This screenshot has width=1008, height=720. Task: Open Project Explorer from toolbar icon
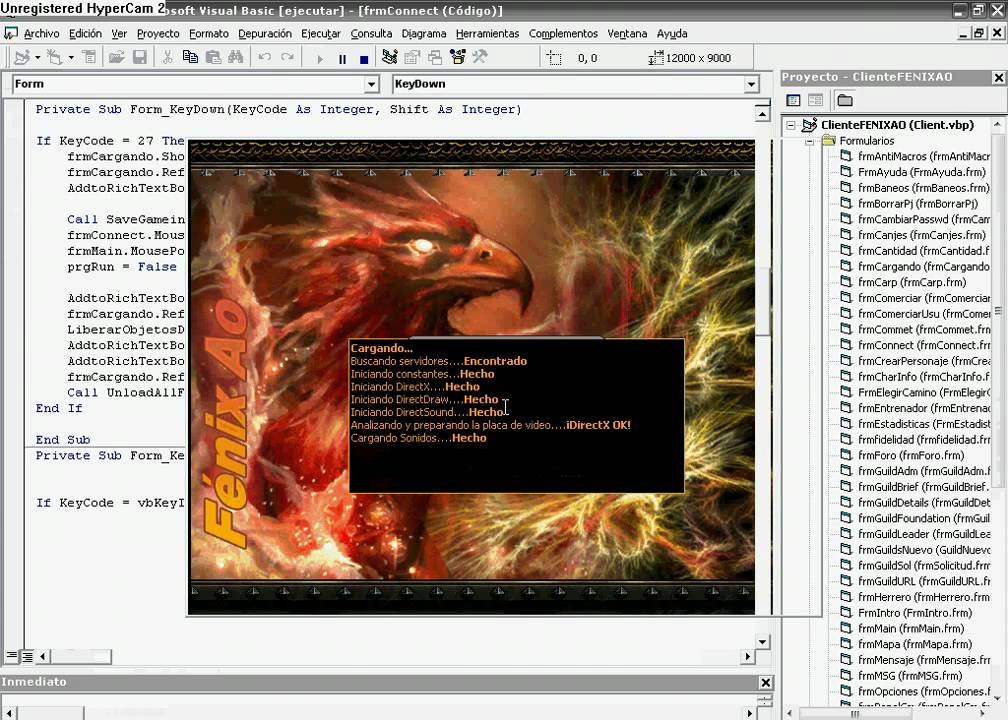[x=389, y=58]
